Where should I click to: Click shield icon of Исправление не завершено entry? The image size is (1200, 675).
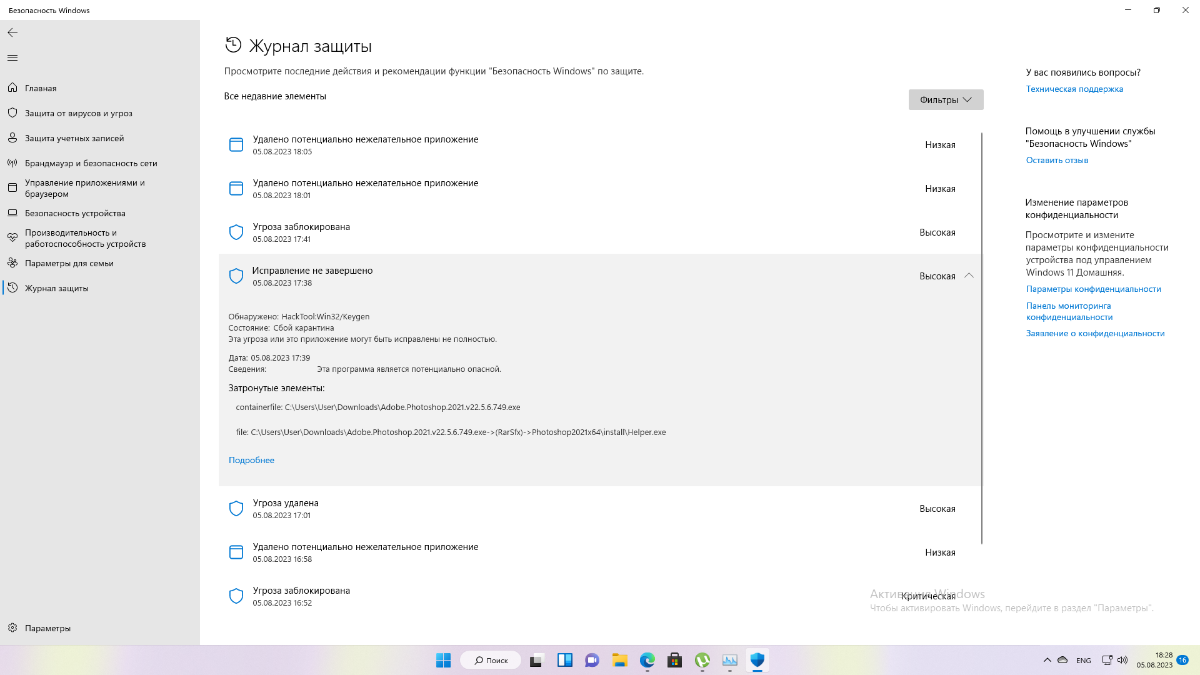pos(237,276)
